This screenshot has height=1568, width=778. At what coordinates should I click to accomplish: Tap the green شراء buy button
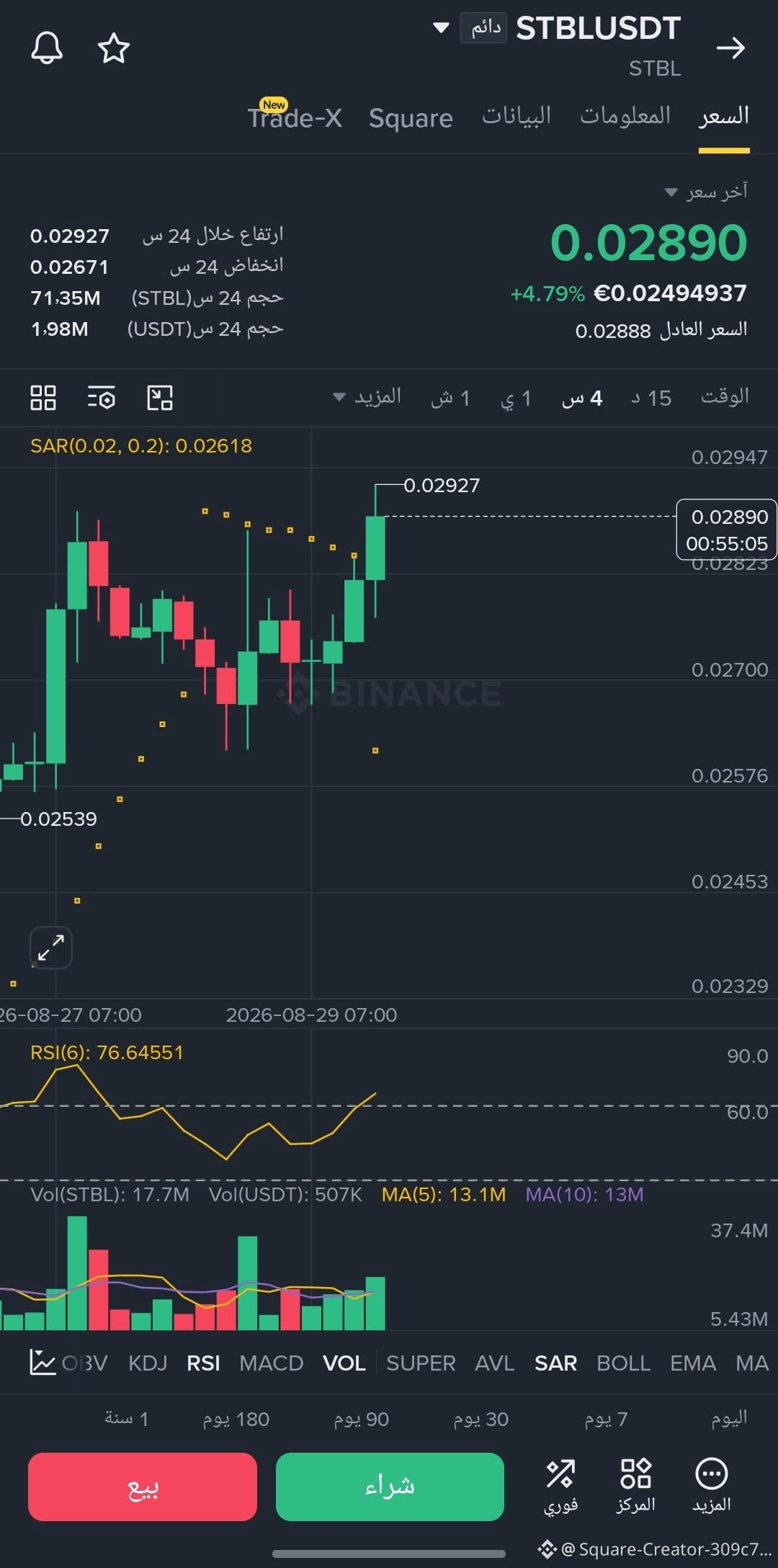(390, 1487)
